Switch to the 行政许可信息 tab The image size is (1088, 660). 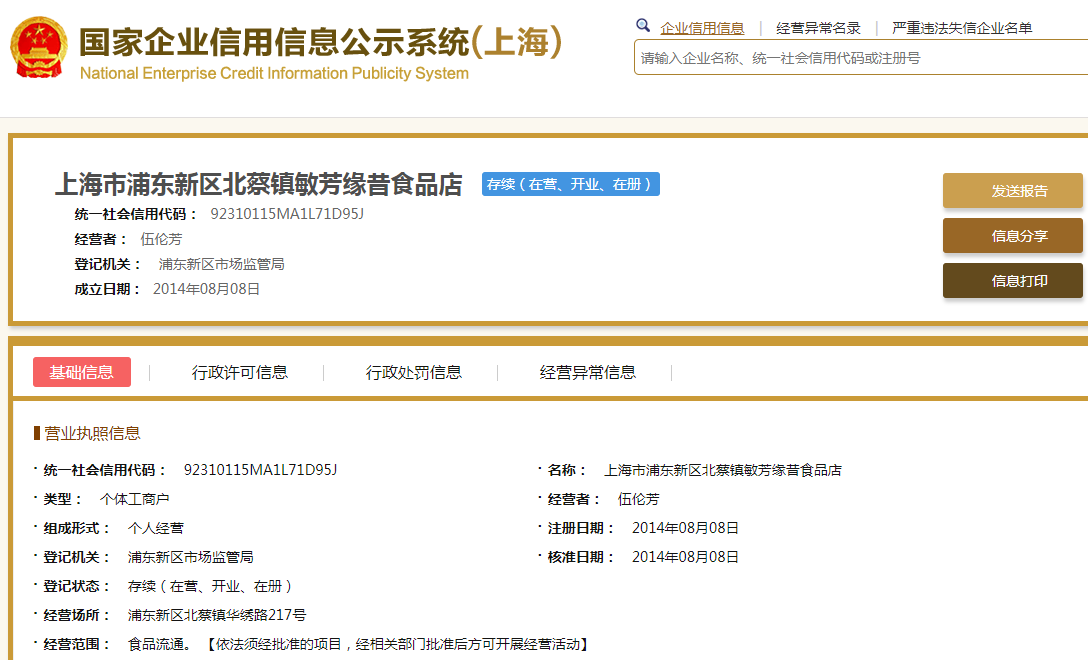(x=239, y=373)
